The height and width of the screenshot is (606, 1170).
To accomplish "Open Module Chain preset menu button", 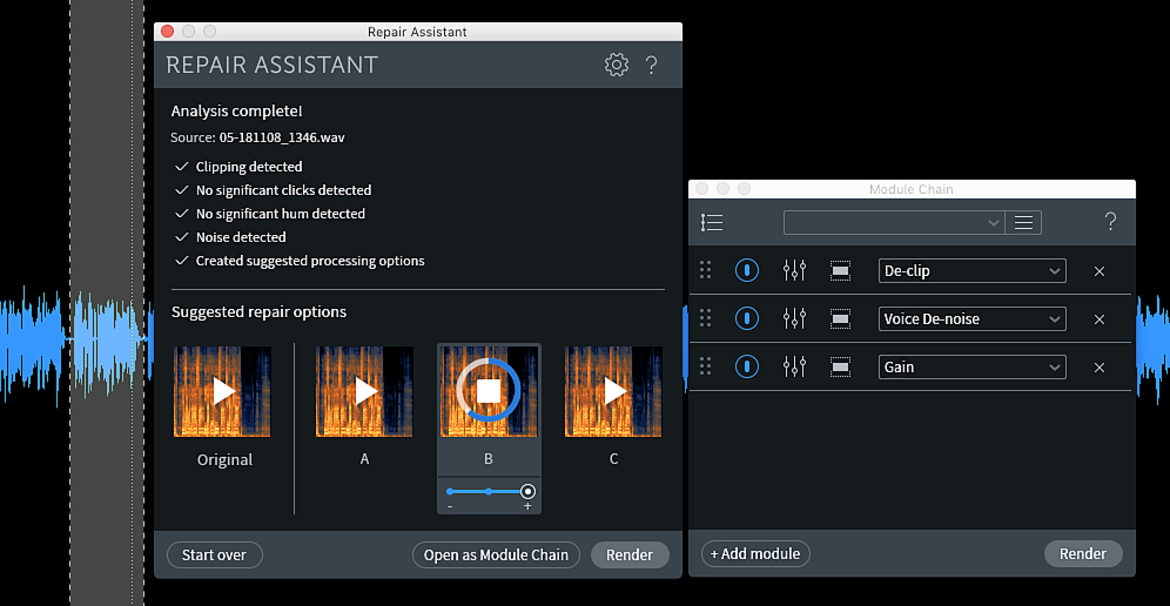I will 1023,222.
